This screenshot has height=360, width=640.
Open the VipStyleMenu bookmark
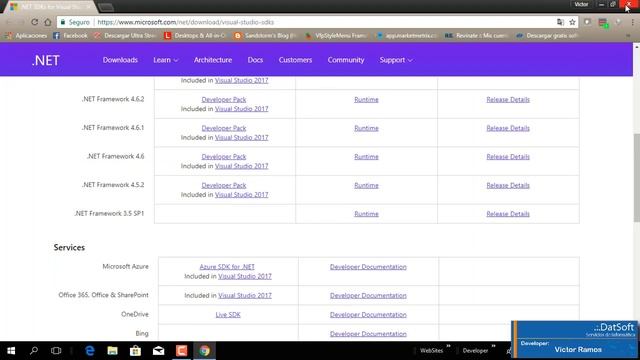click(336, 36)
